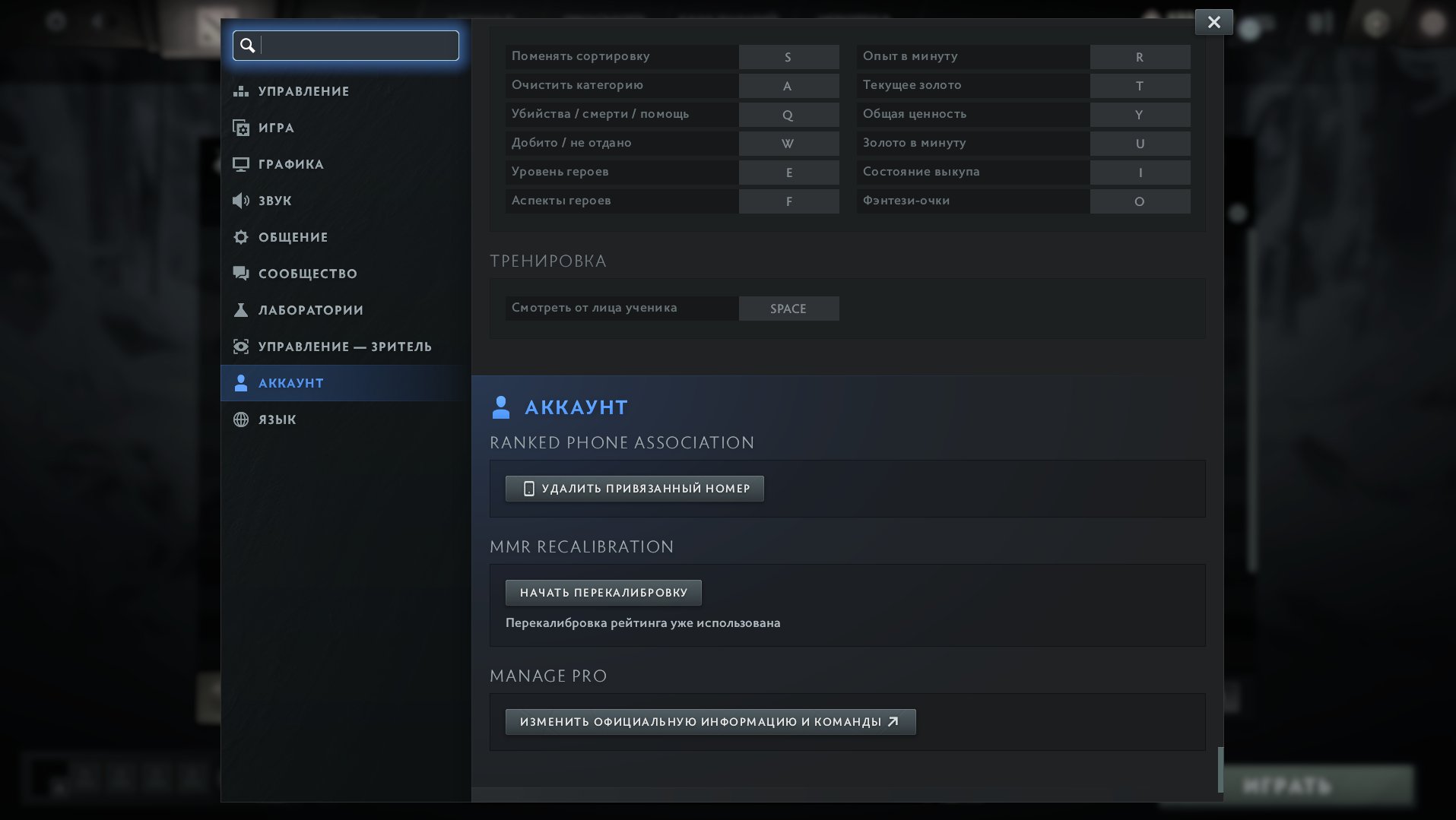Click the Графика monitor icon
The height and width of the screenshot is (820, 1456).
[x=241, y=164]
